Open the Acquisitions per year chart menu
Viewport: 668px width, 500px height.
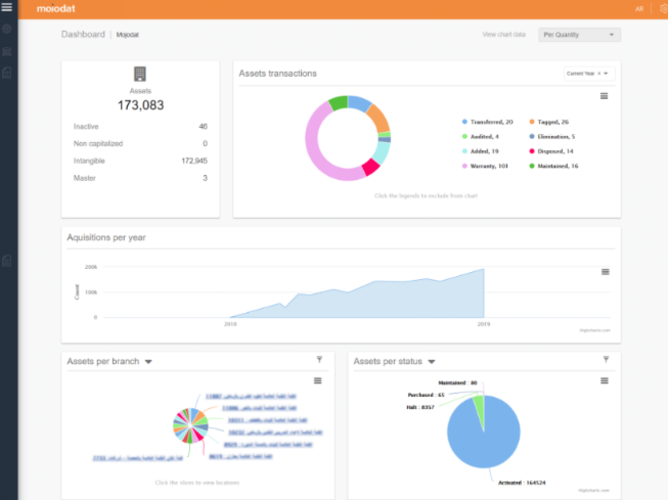(604, 271)
